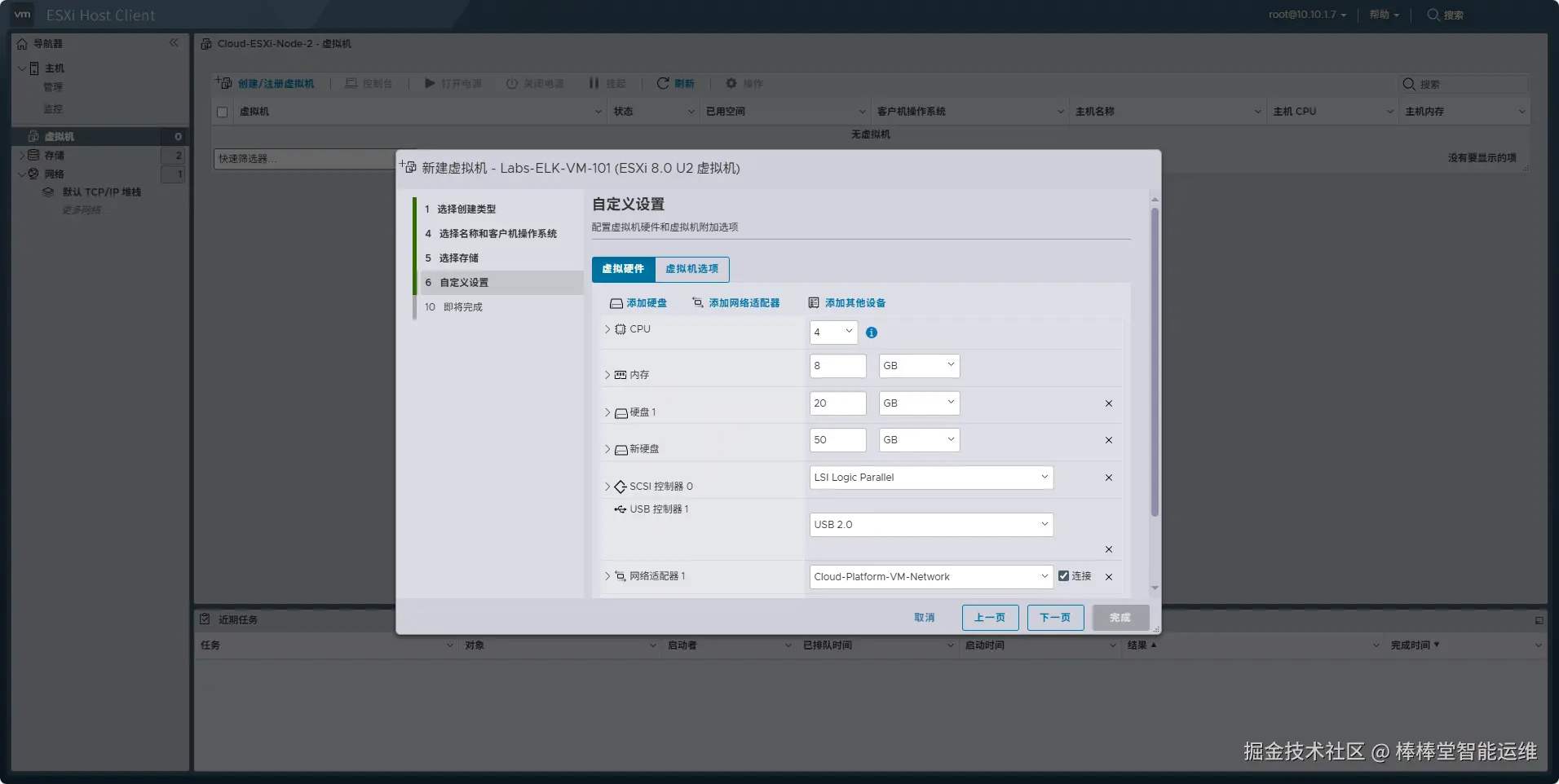Click the 硬盘 1 size input showing 20
The height and width of the screenshot is (784, 1559).
pyautogui.click(x=837, y=403)
